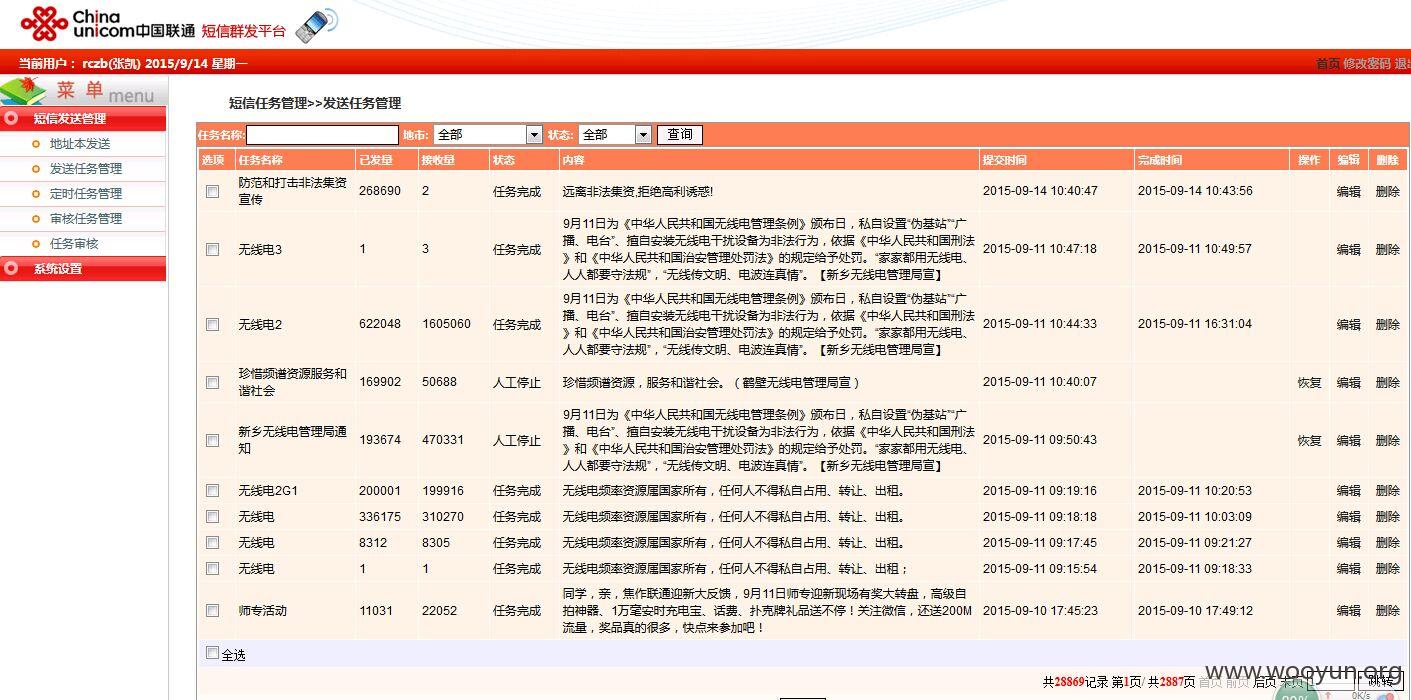Focus the 任务名称 search input field

coord(322,134)
